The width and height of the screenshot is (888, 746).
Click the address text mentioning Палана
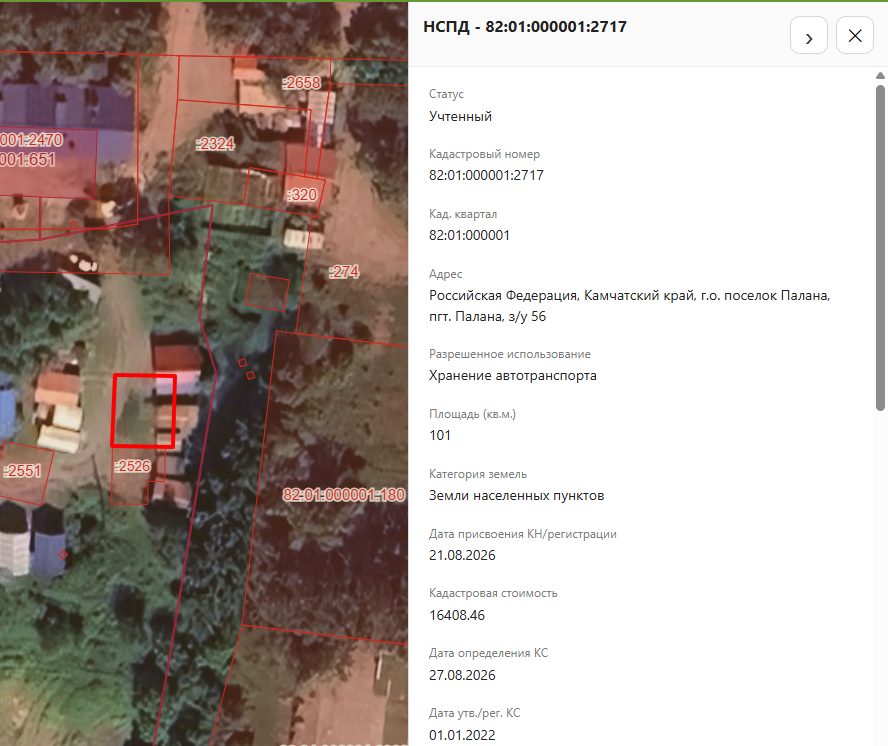[629, 306]
